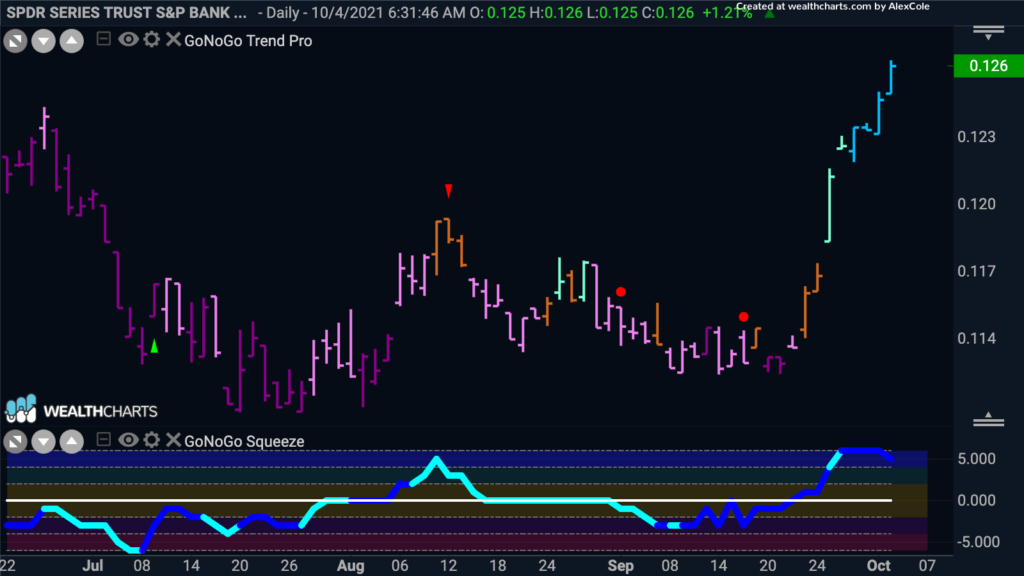Click the 07 date axis label
1024x576 pixels.
coord(927,566)
